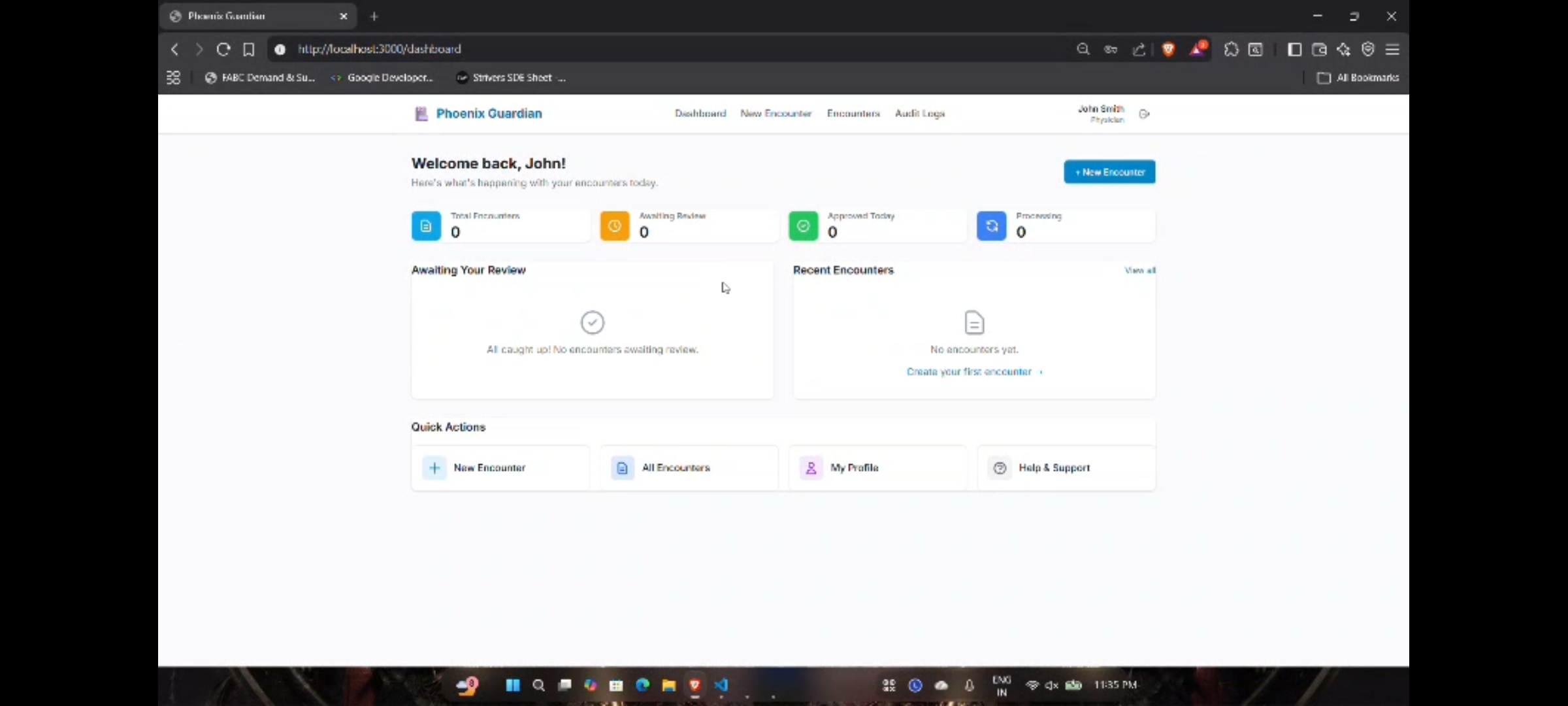This screenshot has width=1568, height=706.
Task: Click the Total Encounters document icon
Action: [426, 226]
